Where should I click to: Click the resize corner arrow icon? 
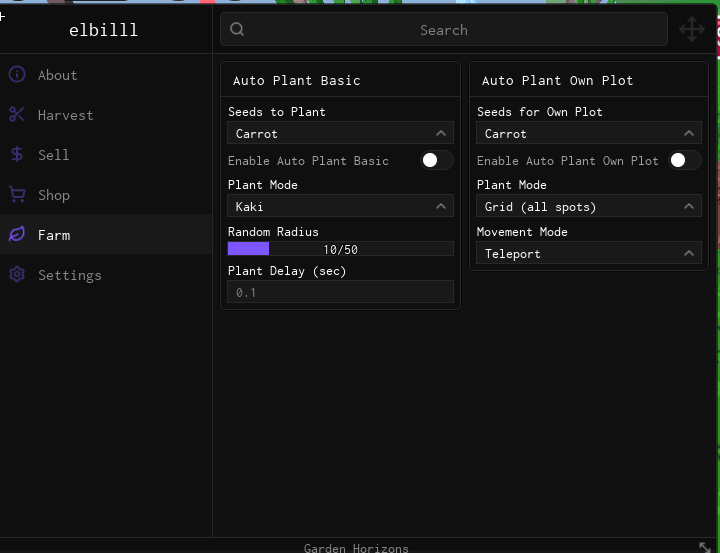tap(705, 547)
